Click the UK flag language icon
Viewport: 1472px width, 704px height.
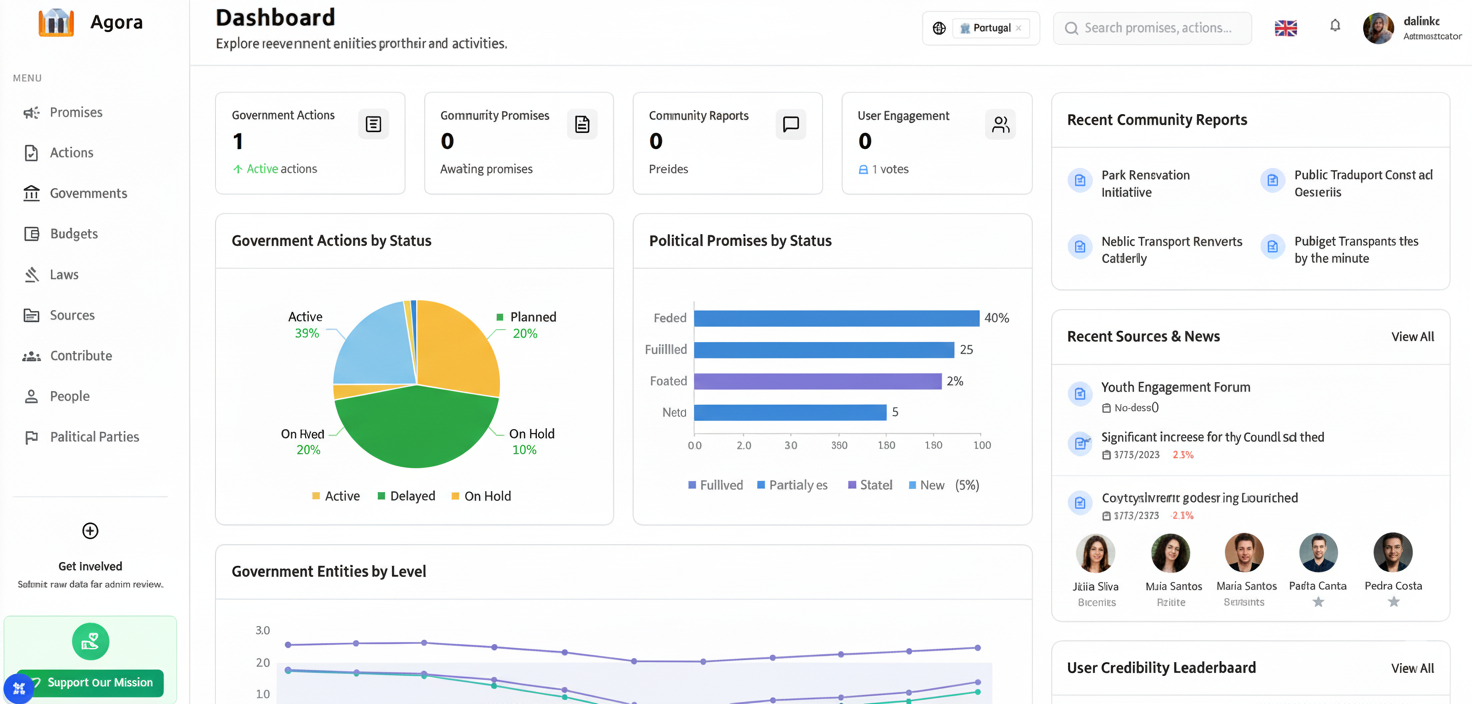point(1286,28)
